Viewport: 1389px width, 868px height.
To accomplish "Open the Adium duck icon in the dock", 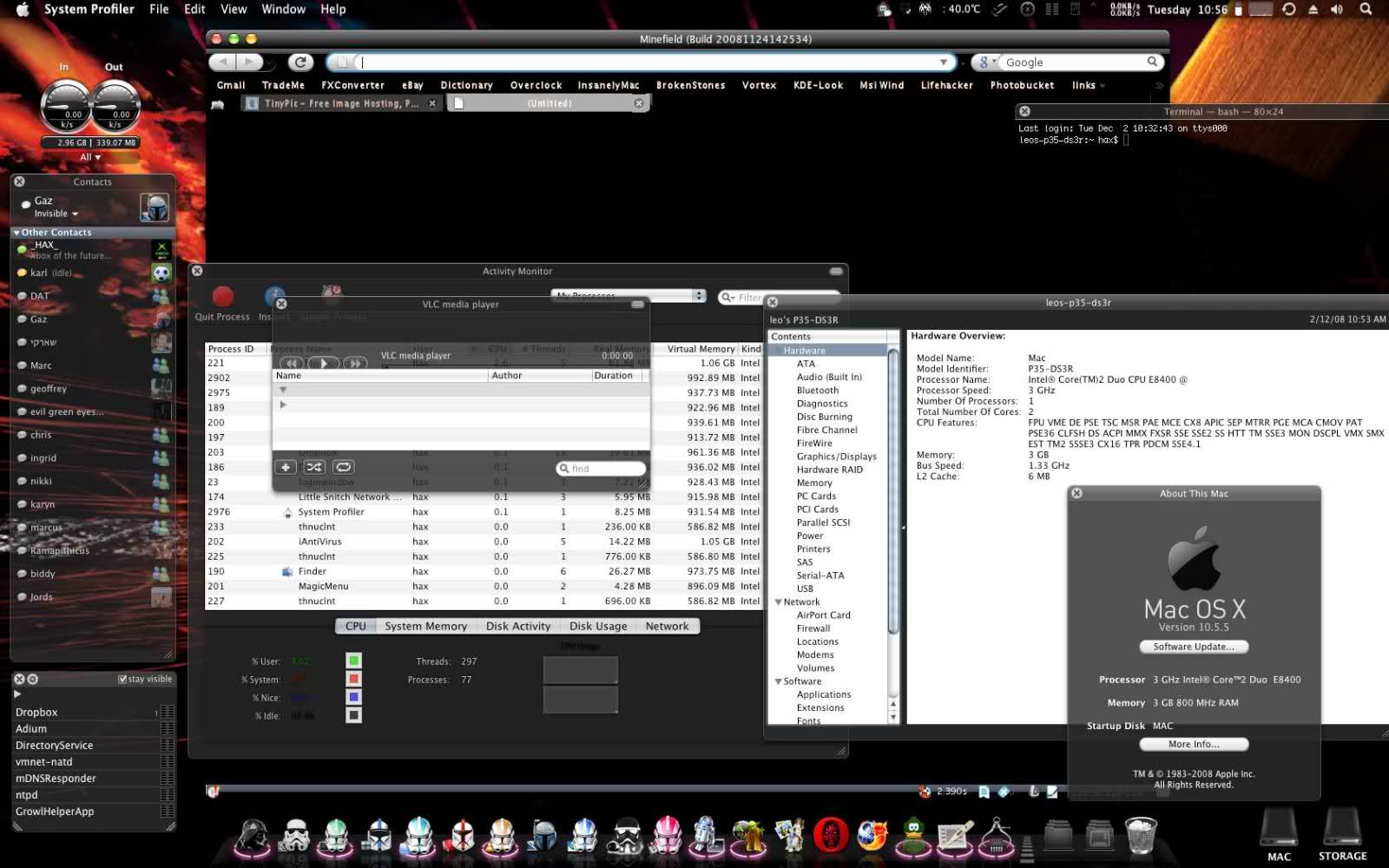I will [x=913, y=837].
